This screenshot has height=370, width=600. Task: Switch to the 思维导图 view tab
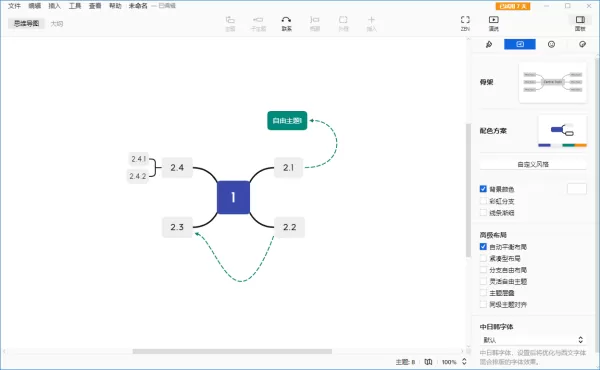tap(26, 23)
